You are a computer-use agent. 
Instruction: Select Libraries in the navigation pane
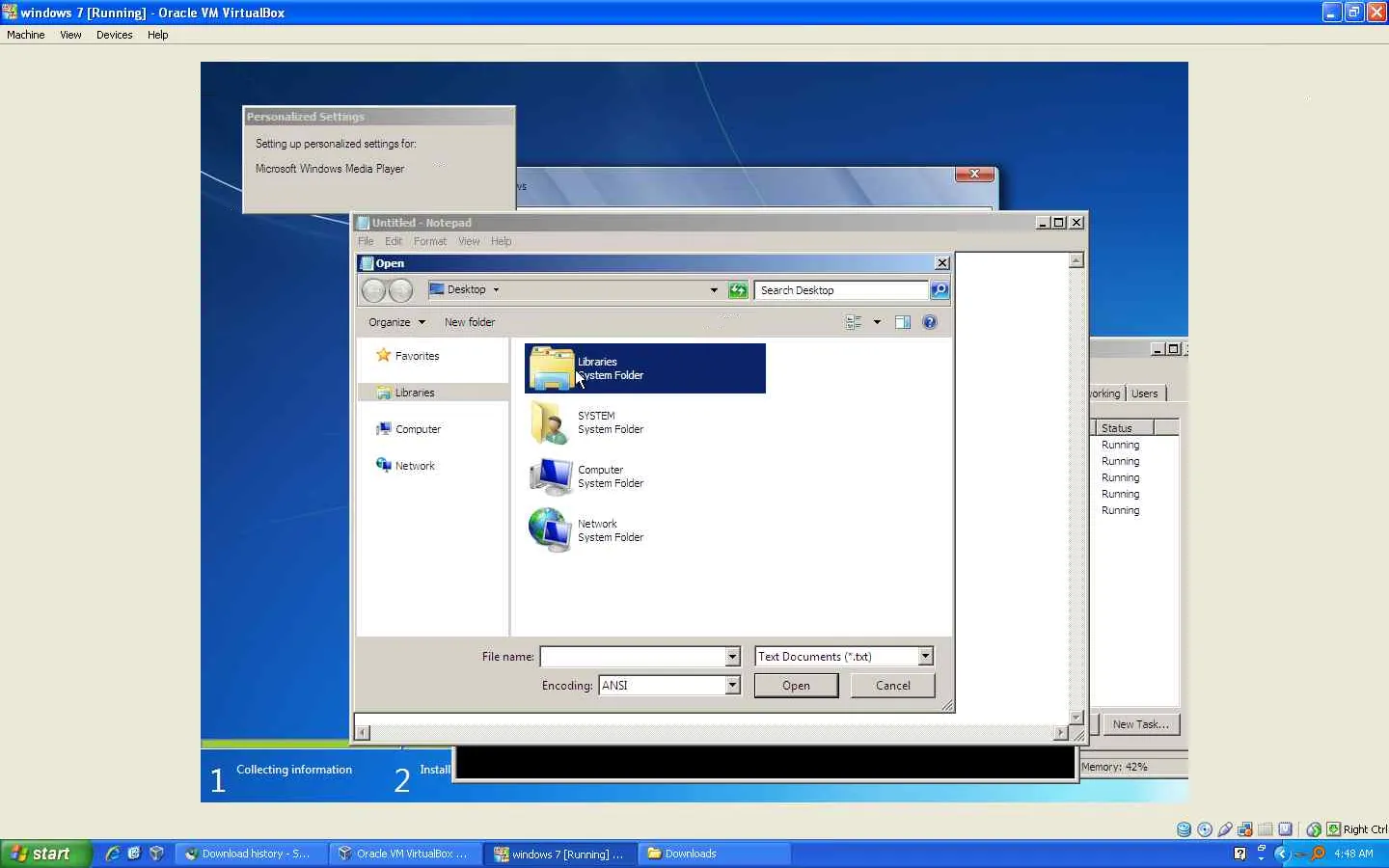click(433, 393)
